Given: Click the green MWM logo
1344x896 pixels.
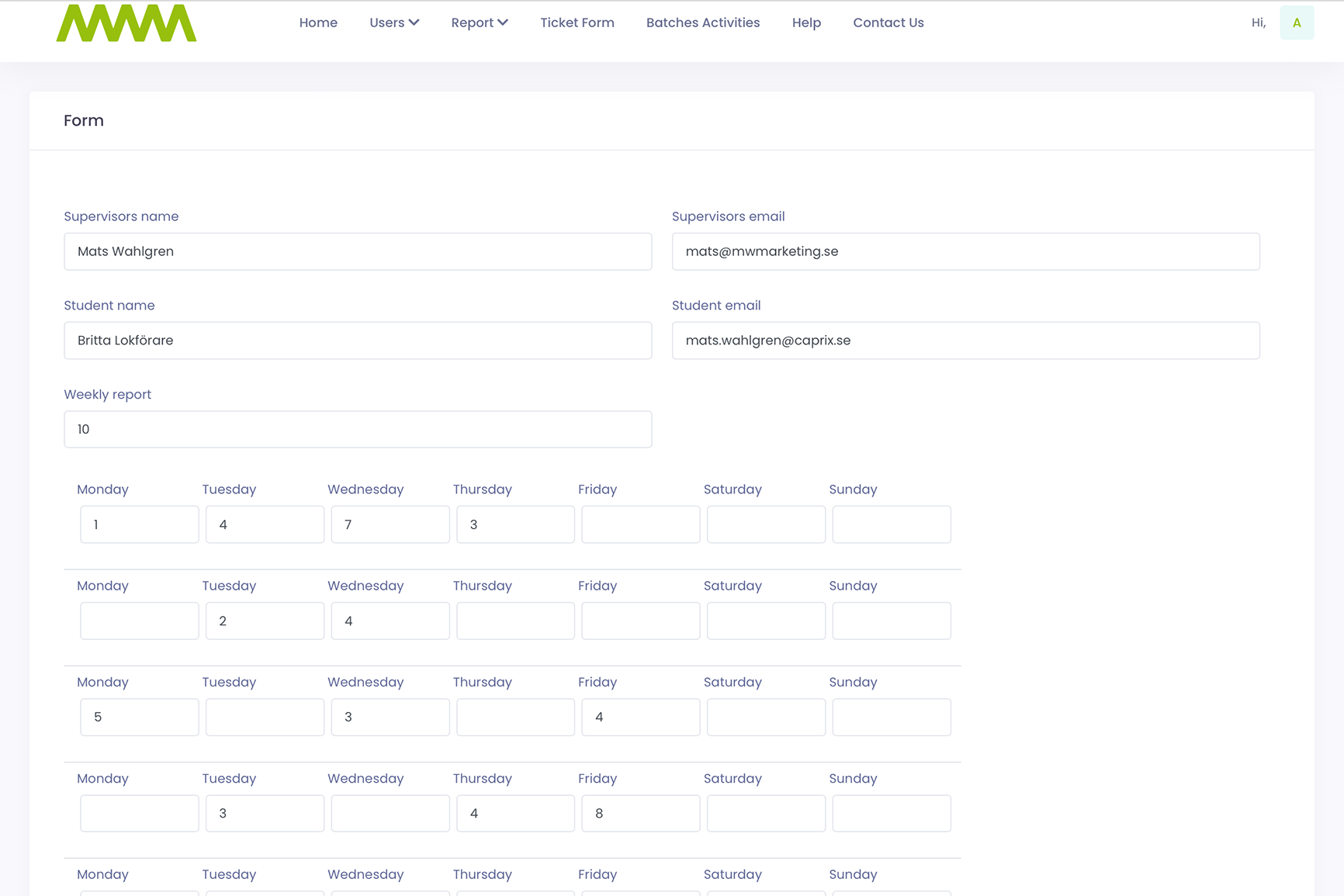Looking at the screenshot, I should [x=126, y=23].
